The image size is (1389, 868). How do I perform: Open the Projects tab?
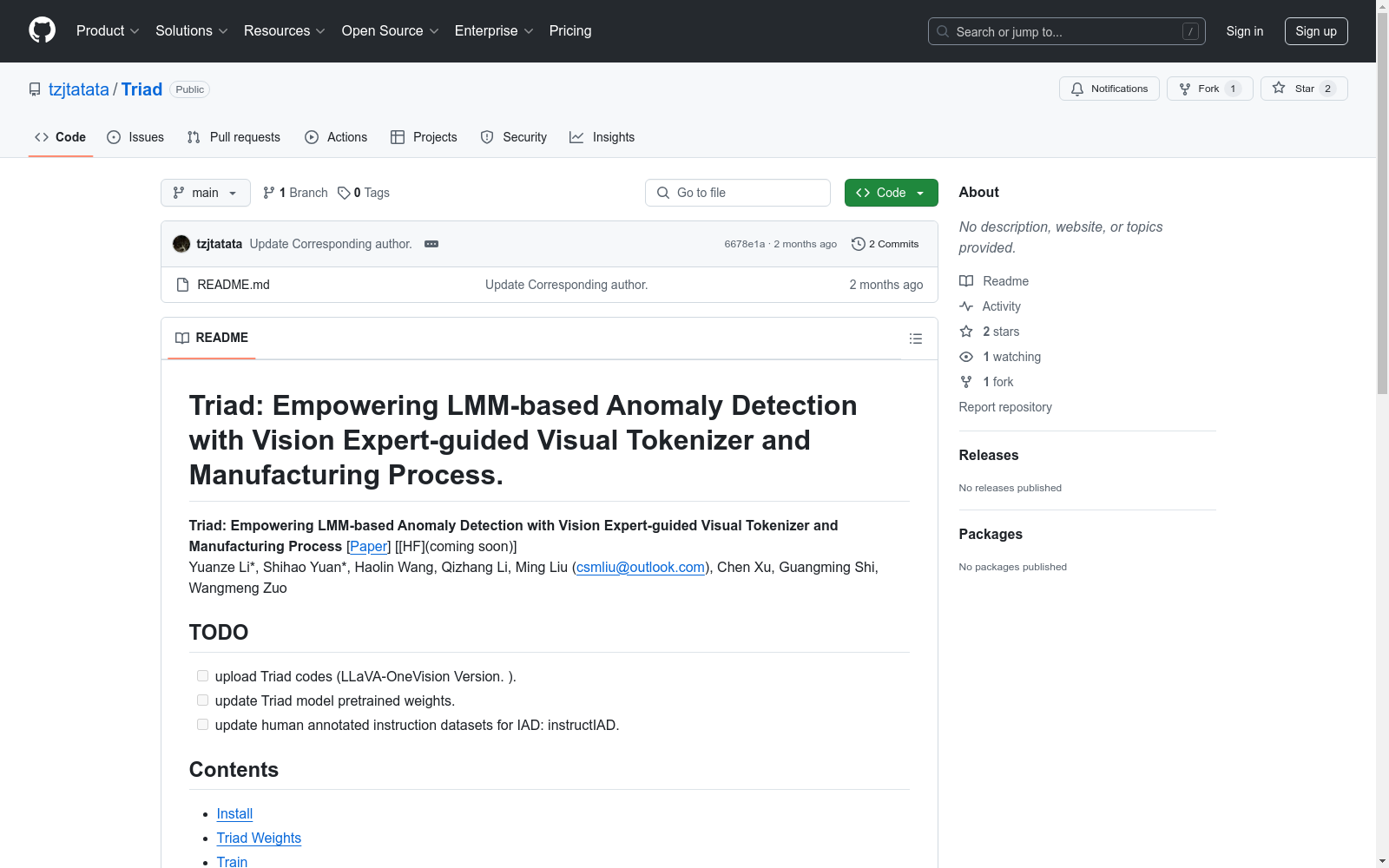click(x=424, y=137)
